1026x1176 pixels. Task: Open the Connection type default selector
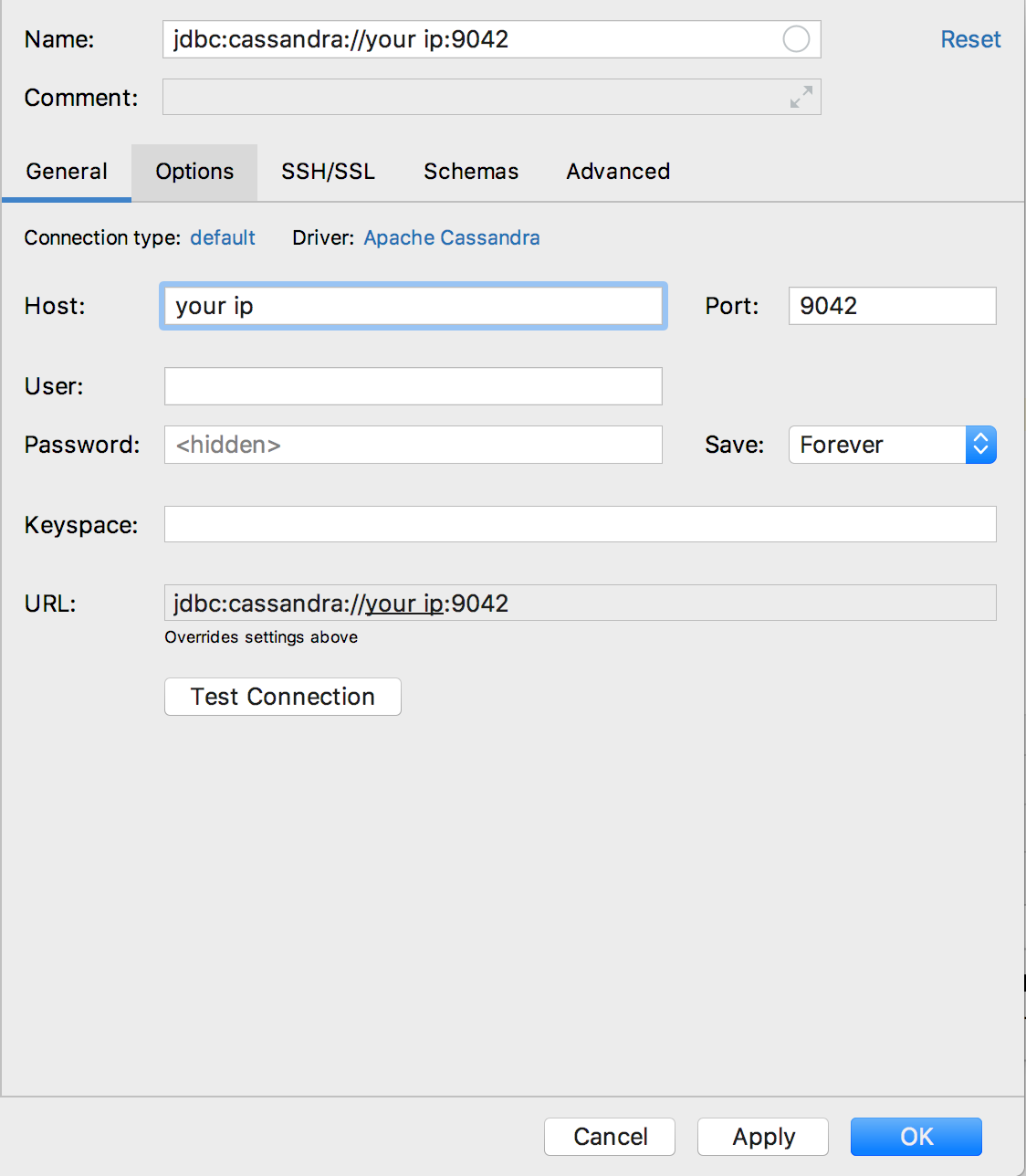223,237
